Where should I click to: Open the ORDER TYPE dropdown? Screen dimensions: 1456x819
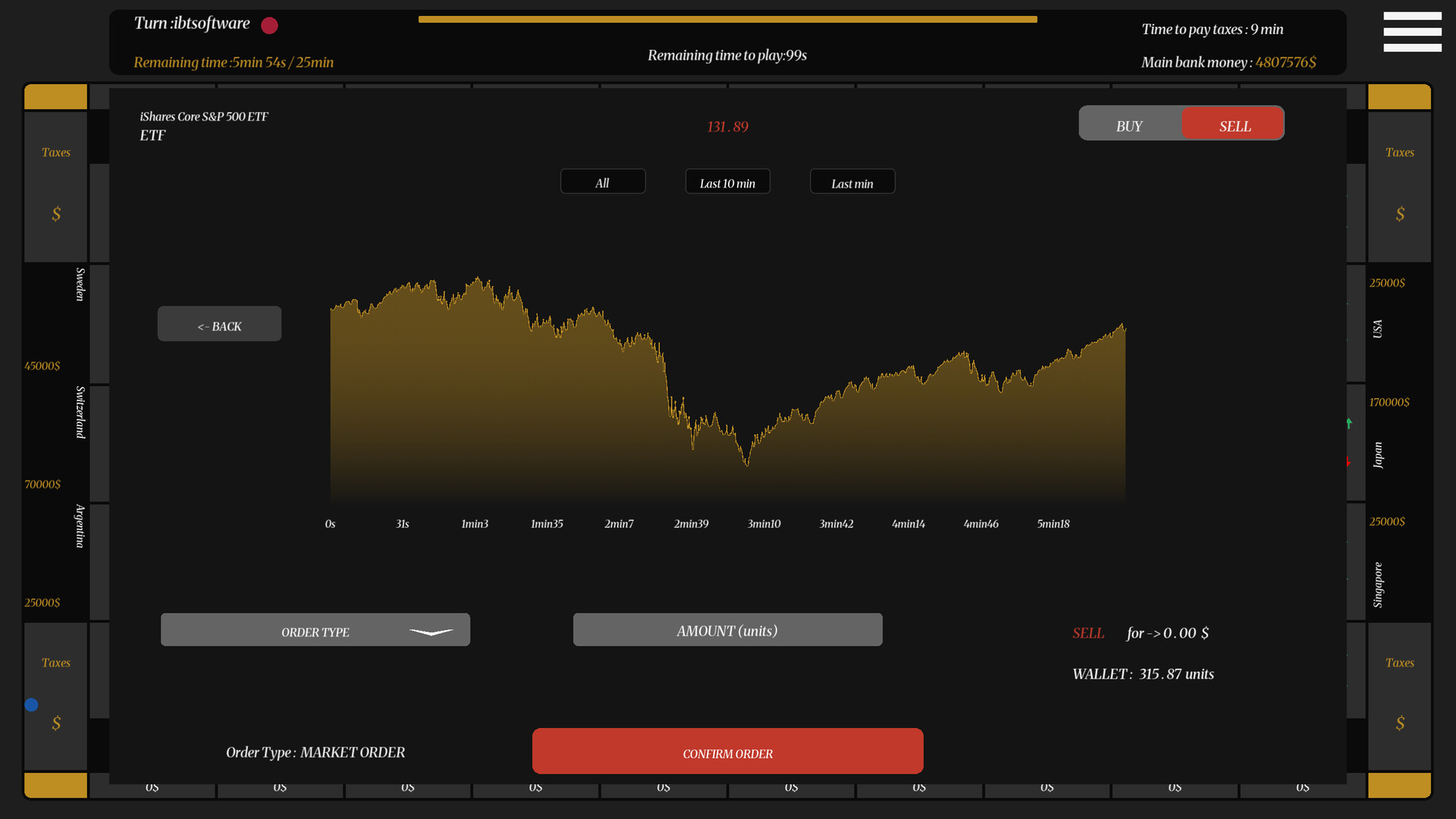tap(315, 629)
